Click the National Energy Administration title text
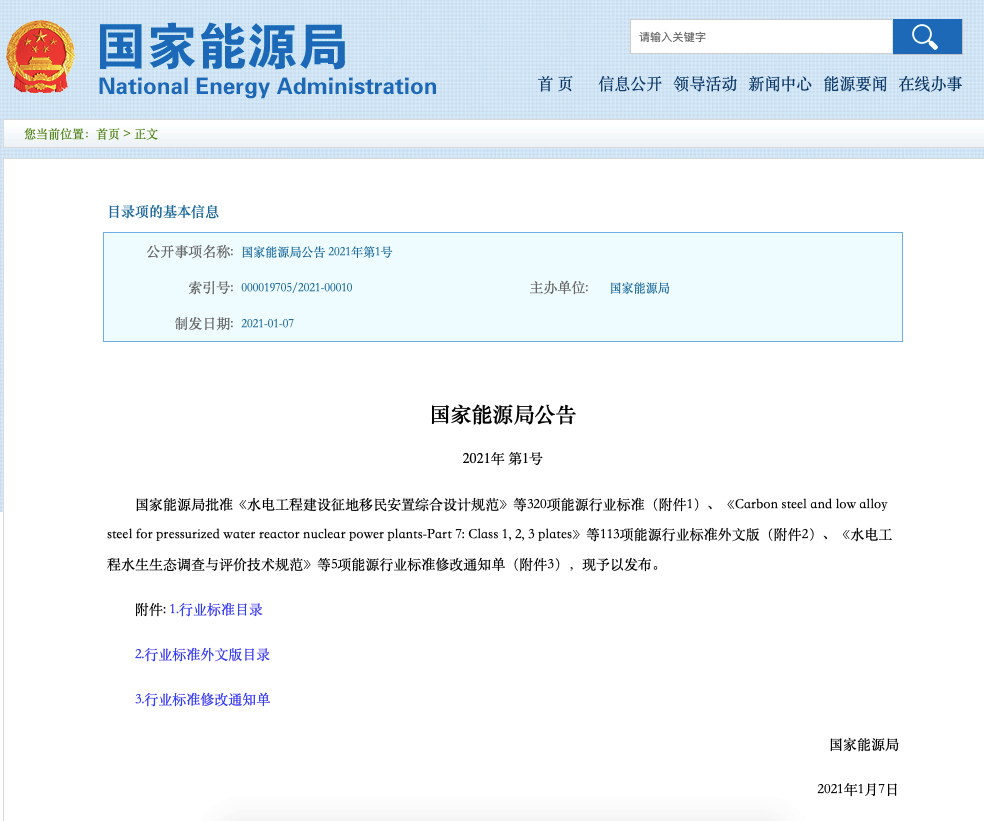 pos(267,87)
